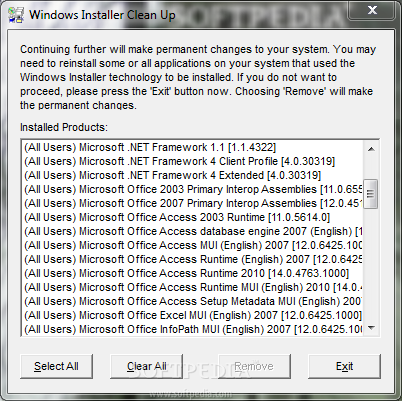
Task: Select Office Access Runtime (English) 2007 entry
Action: pos(193,259)
